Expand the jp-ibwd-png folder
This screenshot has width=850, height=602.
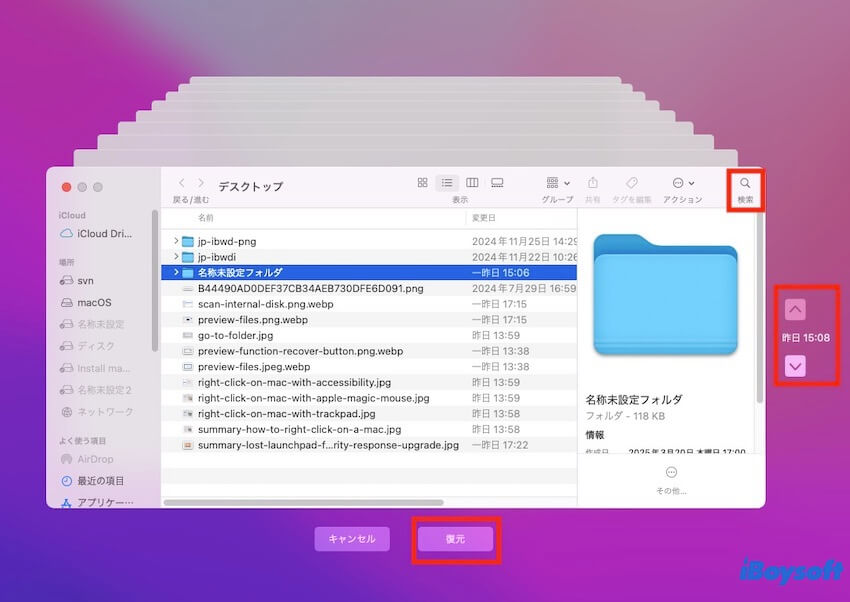(x=177, y=241)
